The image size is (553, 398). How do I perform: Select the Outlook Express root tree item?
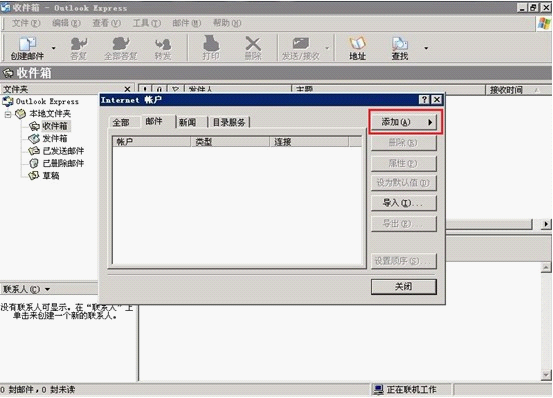[x=47, y=102]
